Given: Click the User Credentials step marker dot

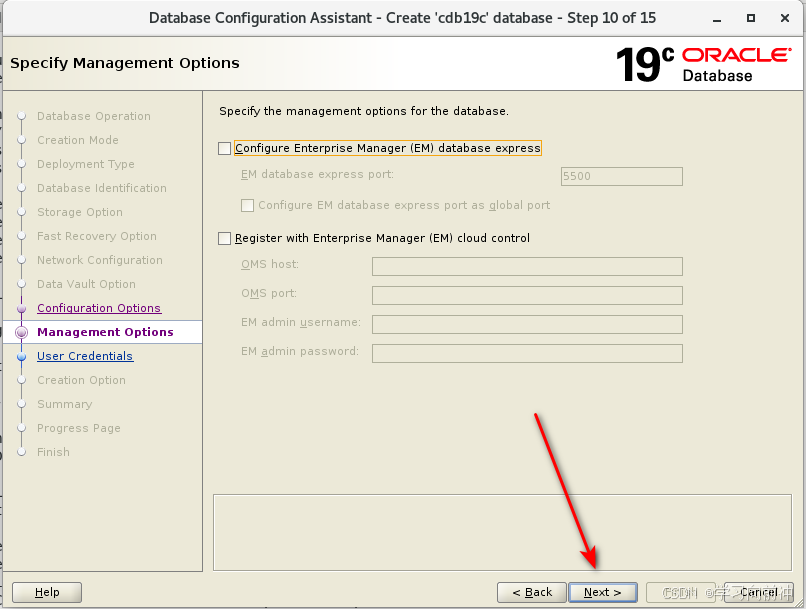Looking at the screenshot, I should pyautogui.click(x=21, y=356).
